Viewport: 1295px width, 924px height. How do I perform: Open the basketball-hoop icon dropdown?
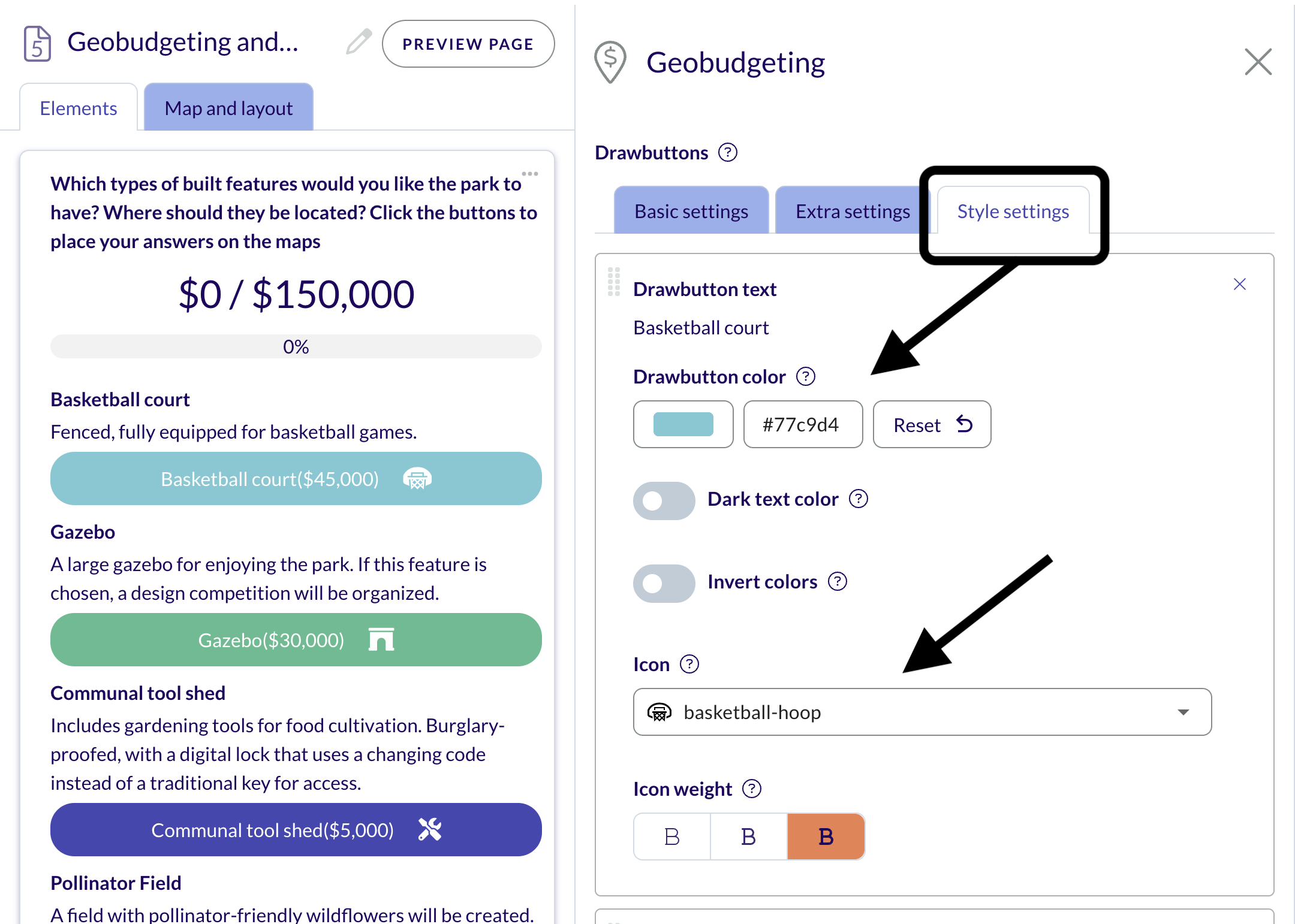coord(923,712)
